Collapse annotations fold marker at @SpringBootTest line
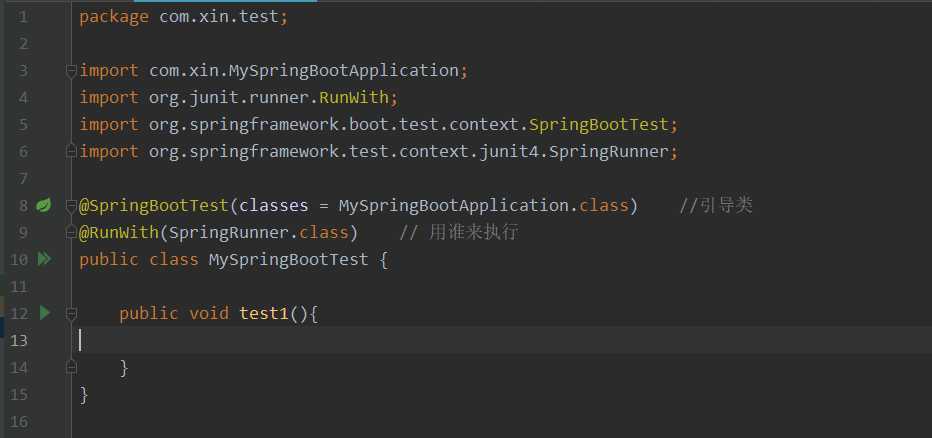 (x=71, y=206)
